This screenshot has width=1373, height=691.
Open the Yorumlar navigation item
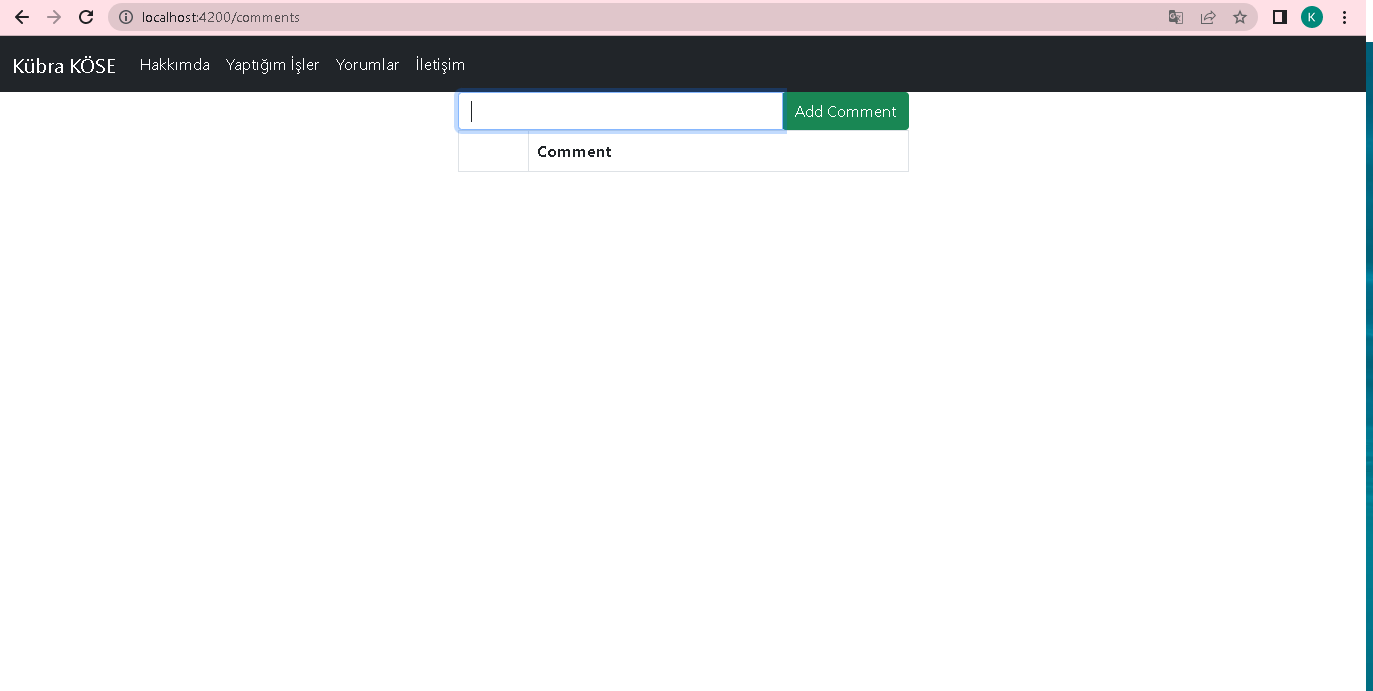click(x=367, y=64)
